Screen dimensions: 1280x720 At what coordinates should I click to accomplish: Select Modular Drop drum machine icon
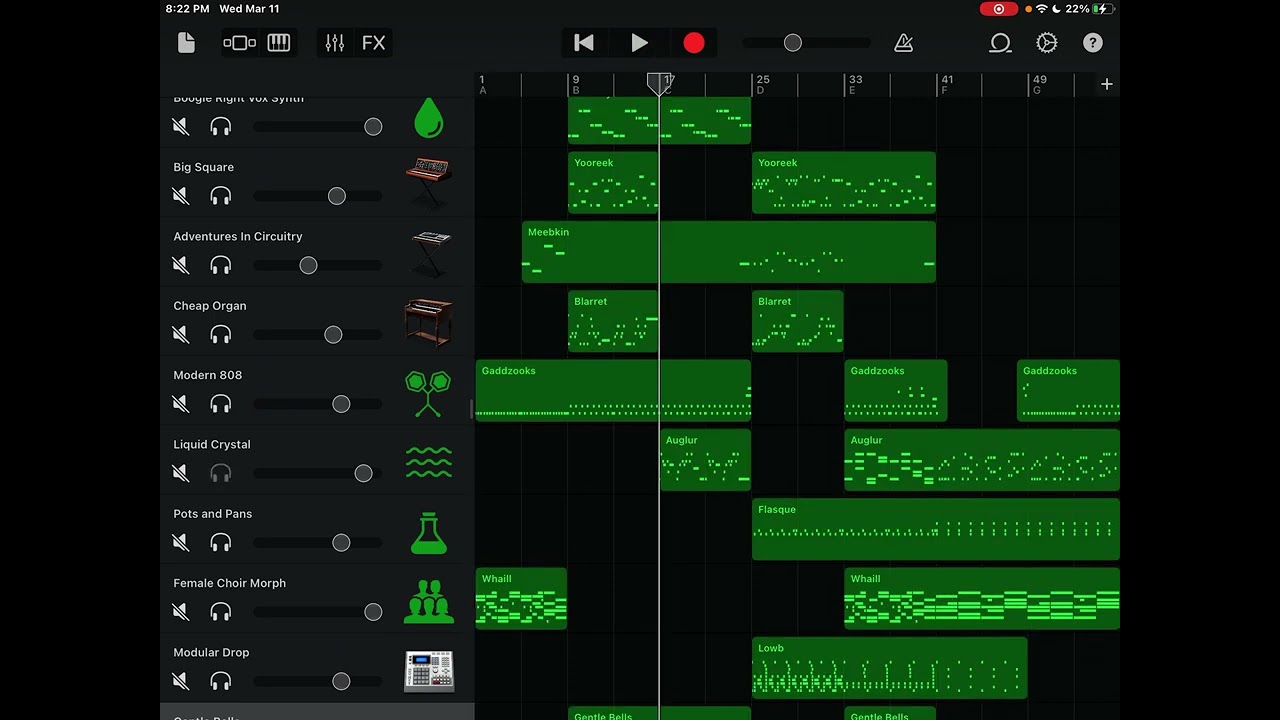click(429, 671)
